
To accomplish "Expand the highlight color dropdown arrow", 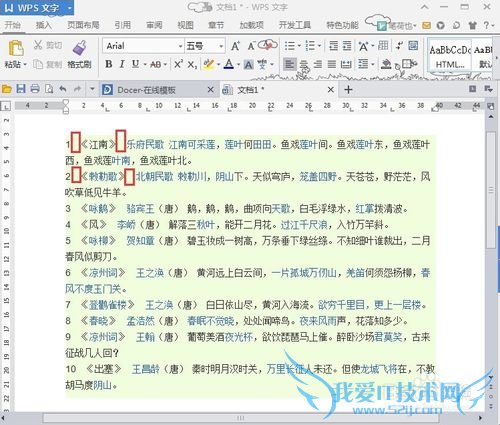I will (x=218, y=64).
